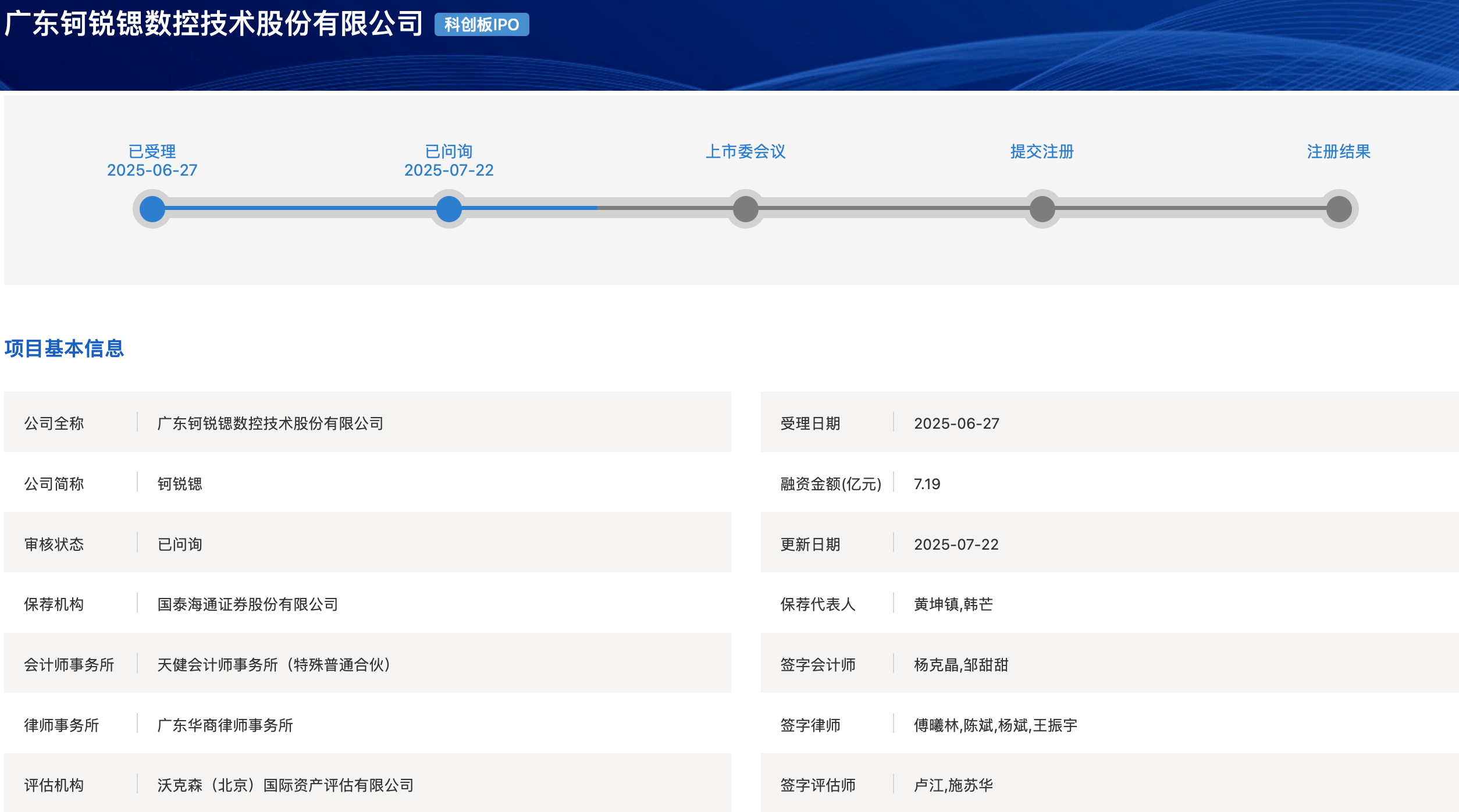Click the company title in the header
The image size is (1459, 812).
[x=213, y=24]
